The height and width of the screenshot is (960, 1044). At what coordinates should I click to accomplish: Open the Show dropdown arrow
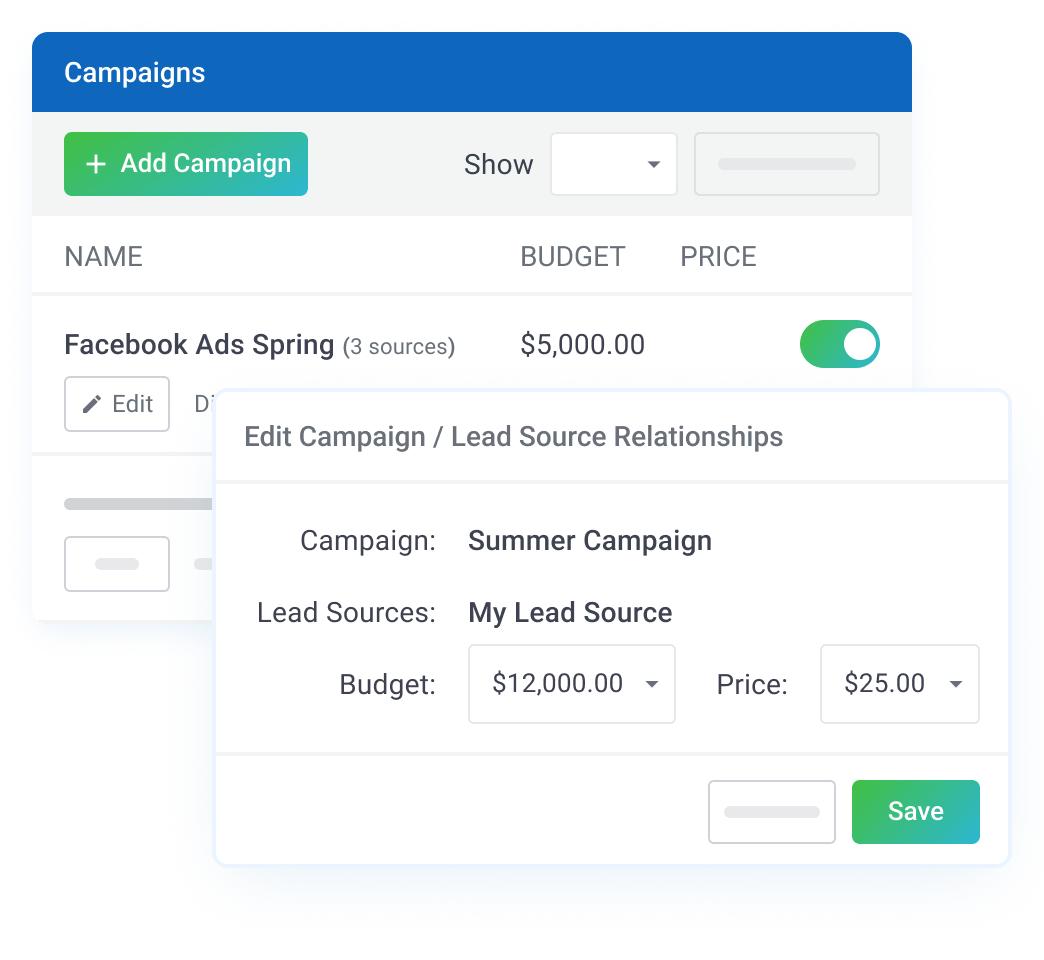pos(654,164)
